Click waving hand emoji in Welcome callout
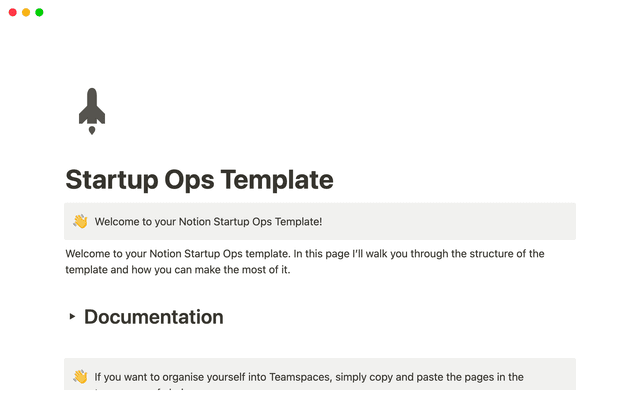Image resolution: width=640 pixels, height=400 pixels. click(x=80, y=221)
